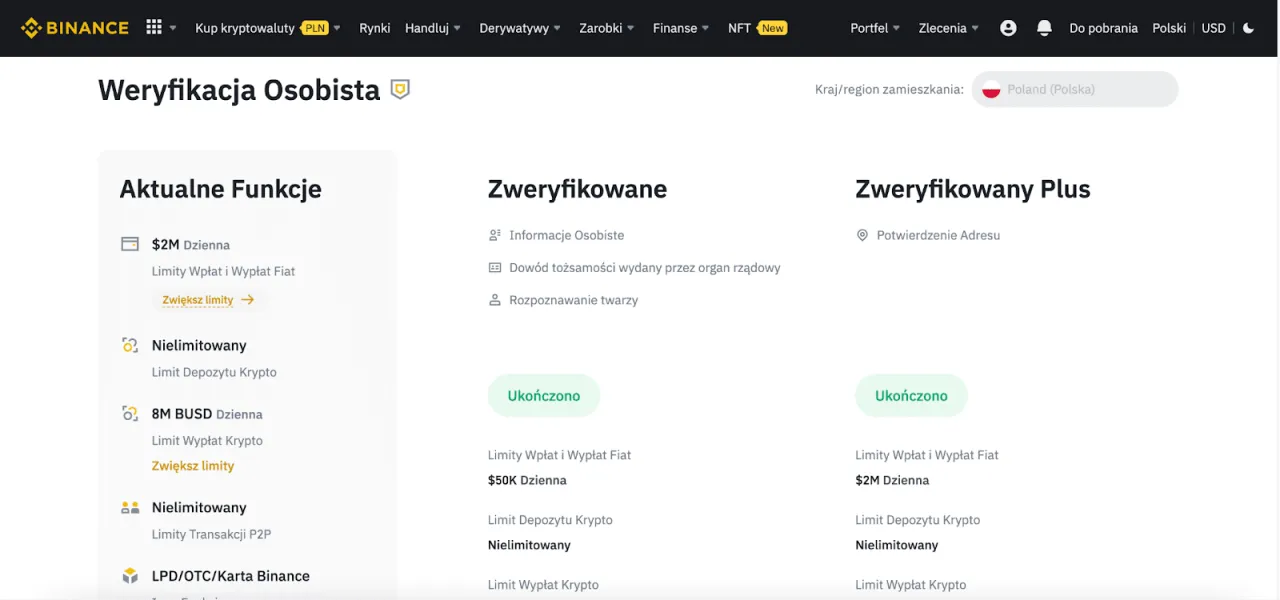1280x600 pixels.
Task: Click the PLN badge in the header
Action: [315, 28]
